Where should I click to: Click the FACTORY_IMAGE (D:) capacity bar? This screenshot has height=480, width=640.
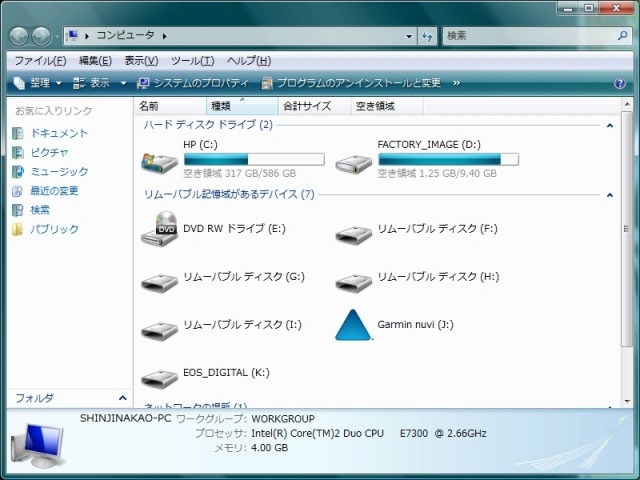(x=449, y=159)
